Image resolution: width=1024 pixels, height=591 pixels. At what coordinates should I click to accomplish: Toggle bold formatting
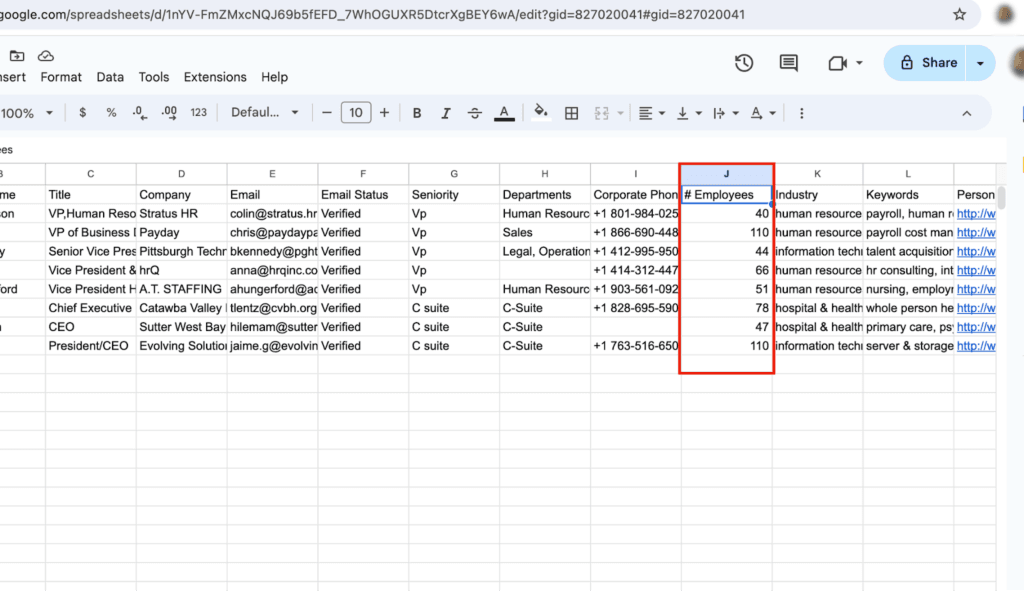[x=416, y=113]
